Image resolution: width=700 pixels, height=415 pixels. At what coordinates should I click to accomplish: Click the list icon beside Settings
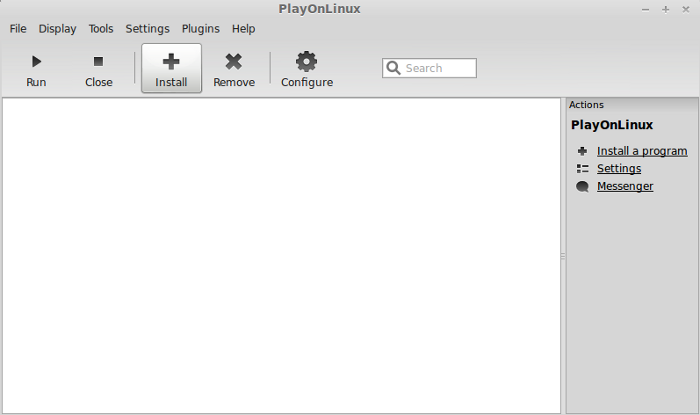point(582,169)
